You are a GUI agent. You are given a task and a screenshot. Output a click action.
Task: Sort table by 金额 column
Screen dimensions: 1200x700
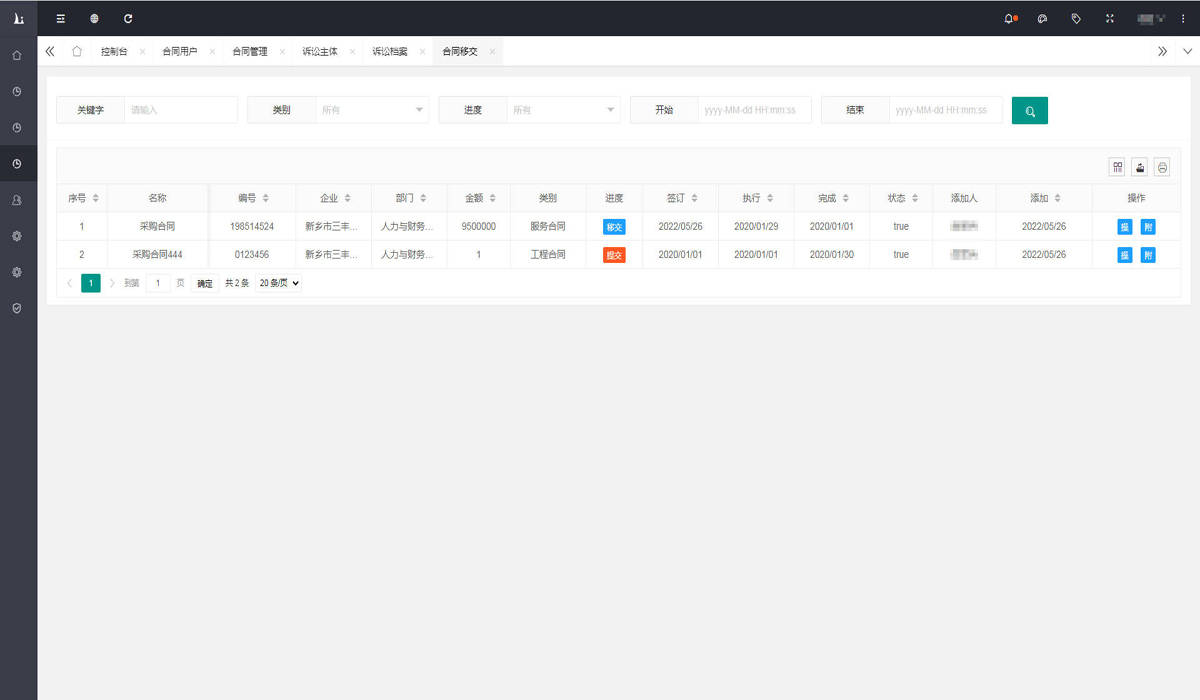click(x=492, y=198)
